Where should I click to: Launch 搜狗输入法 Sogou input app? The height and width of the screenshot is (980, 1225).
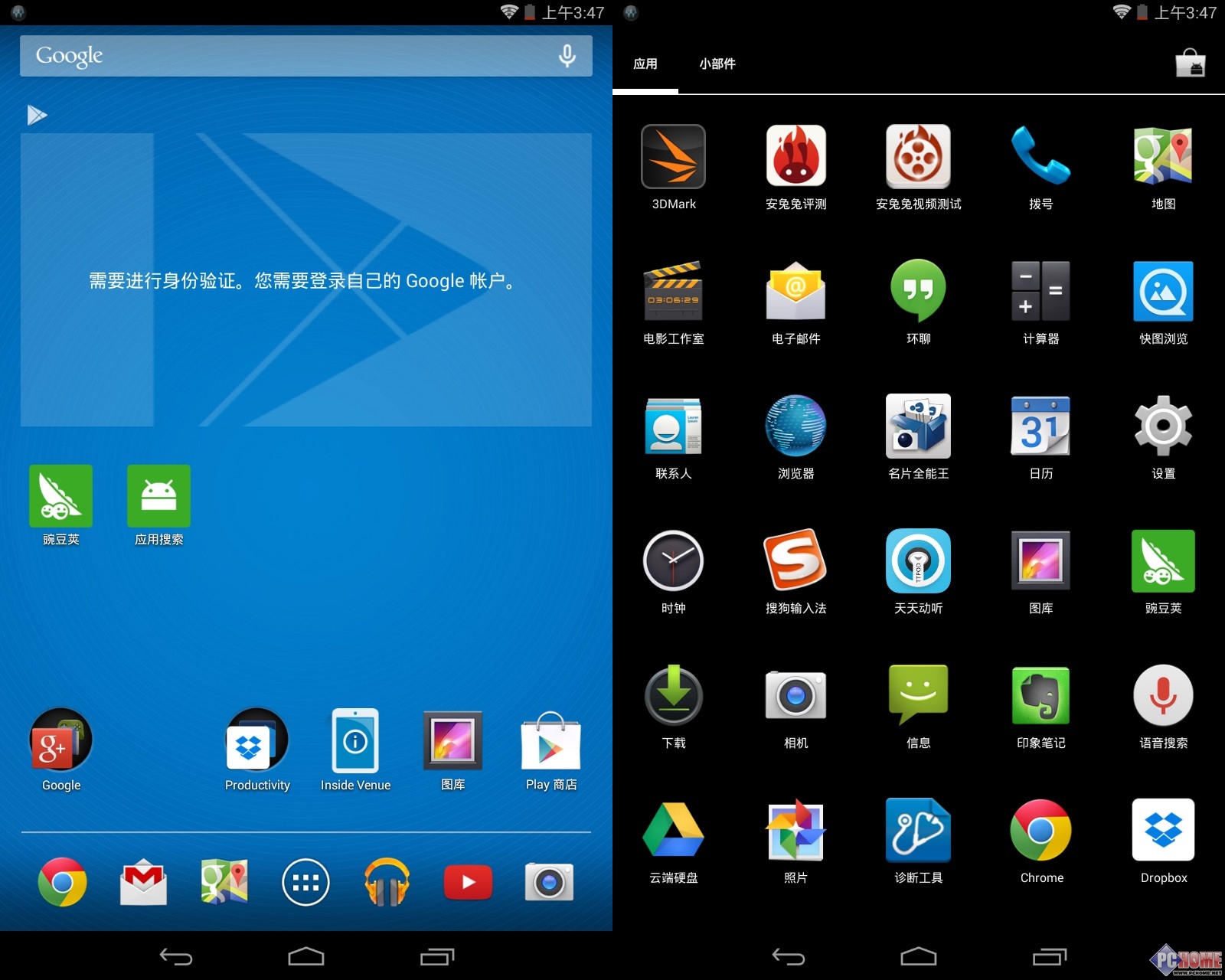795,560
